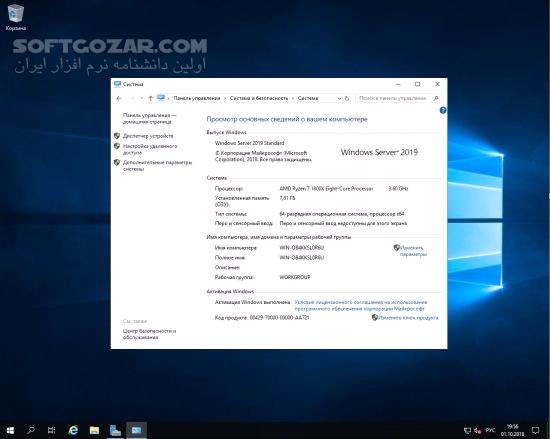Click shield icon next to Изменить параметры
This screenshot has height=439, width=550.
(x=396, y=248)
